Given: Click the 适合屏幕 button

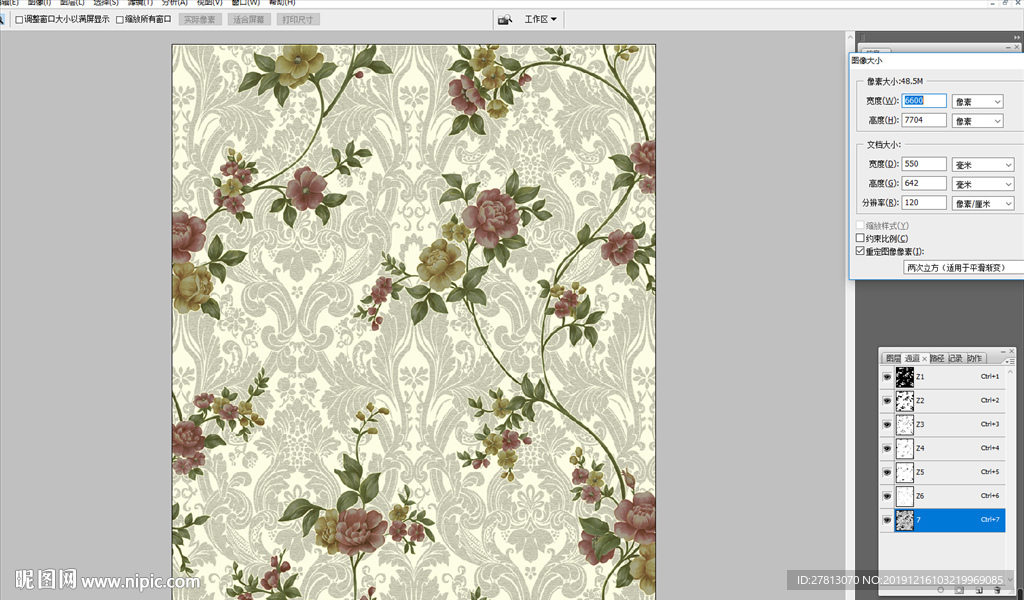Looking at the screenshot, I should tap(249, 20).
